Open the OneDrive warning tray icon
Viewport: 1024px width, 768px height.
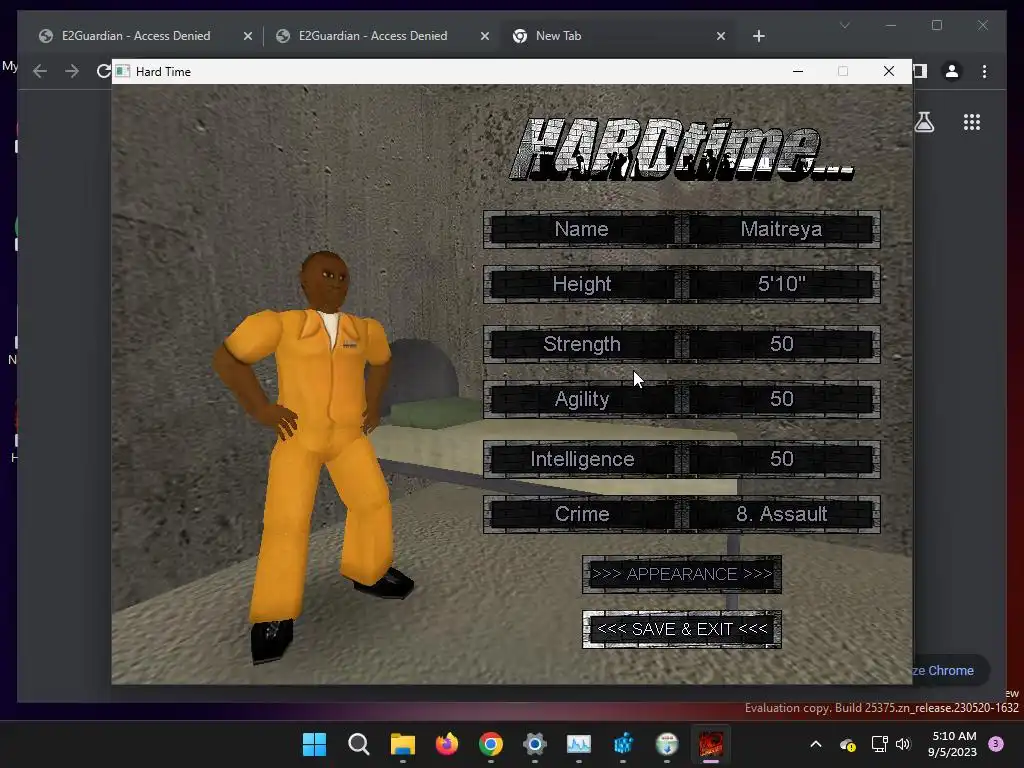coord(848,744)
